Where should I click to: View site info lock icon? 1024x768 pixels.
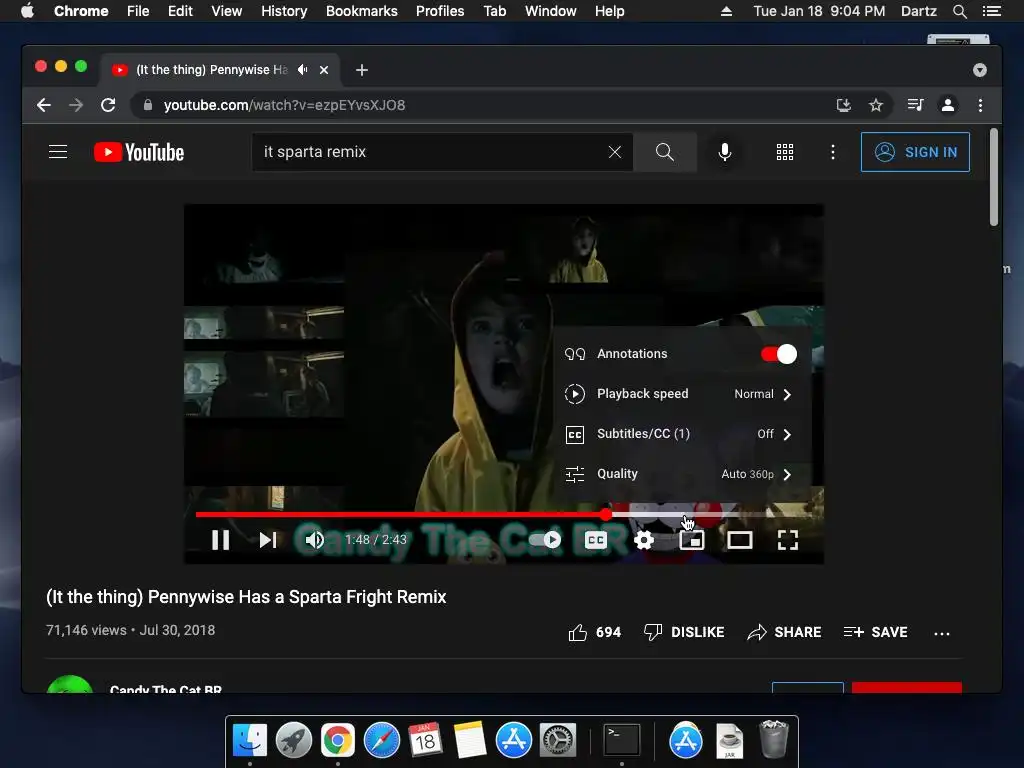(x=148, y=105)
